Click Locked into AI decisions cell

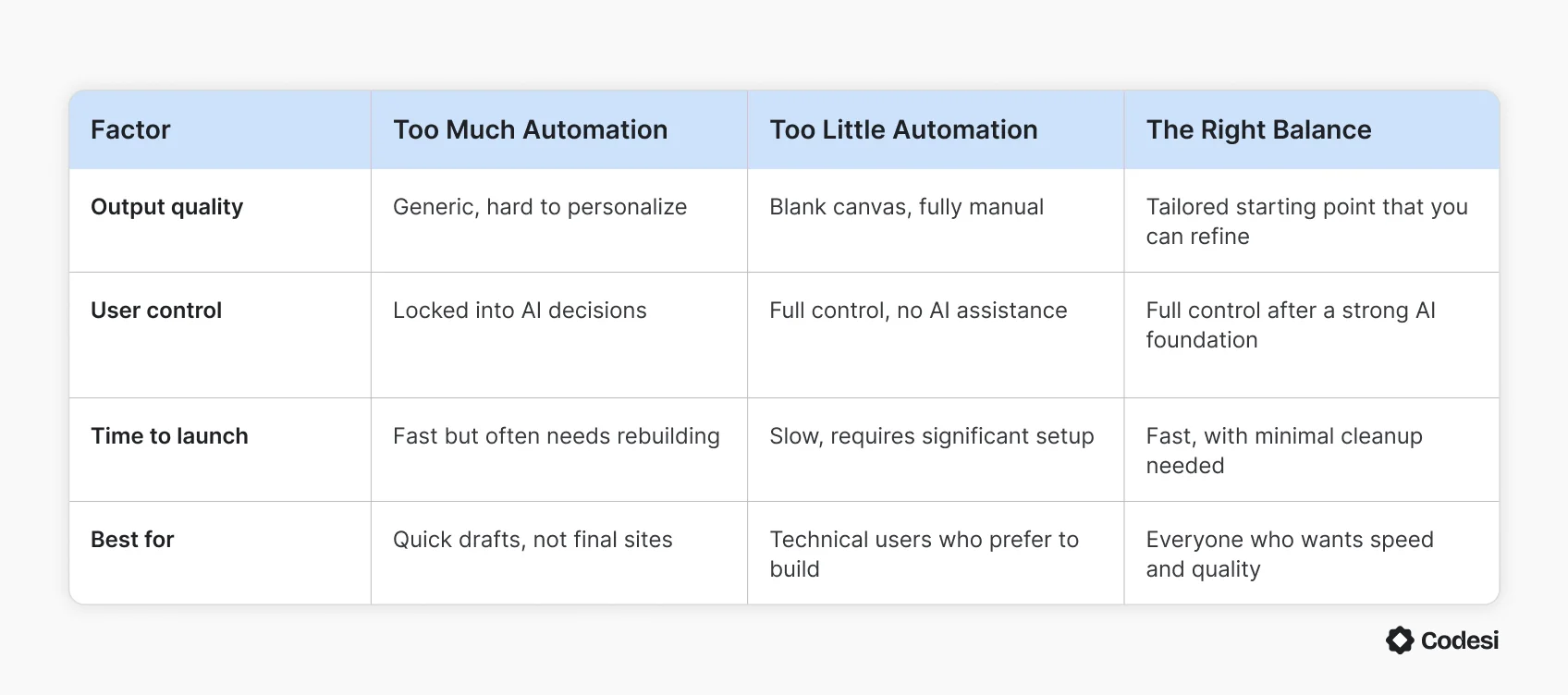pos(520,311)
